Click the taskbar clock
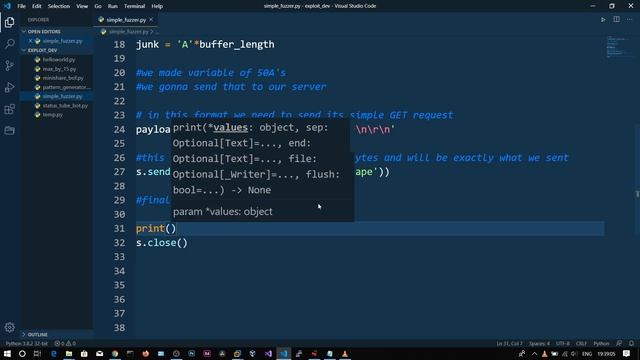This screenshot has width=640, height=360. point(606,353)
